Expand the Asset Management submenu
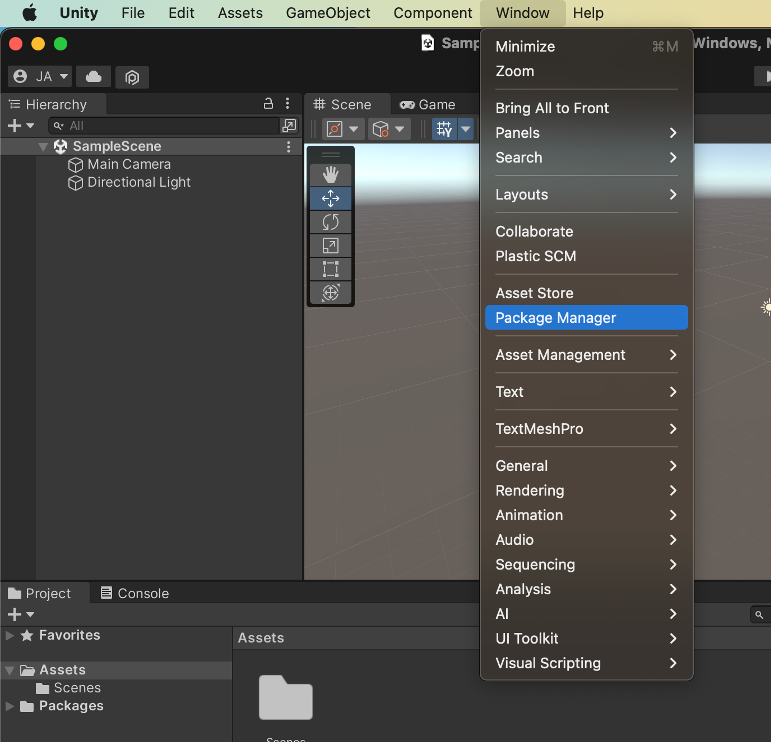This screenshot has height=742, width=772. pos(586,355)
